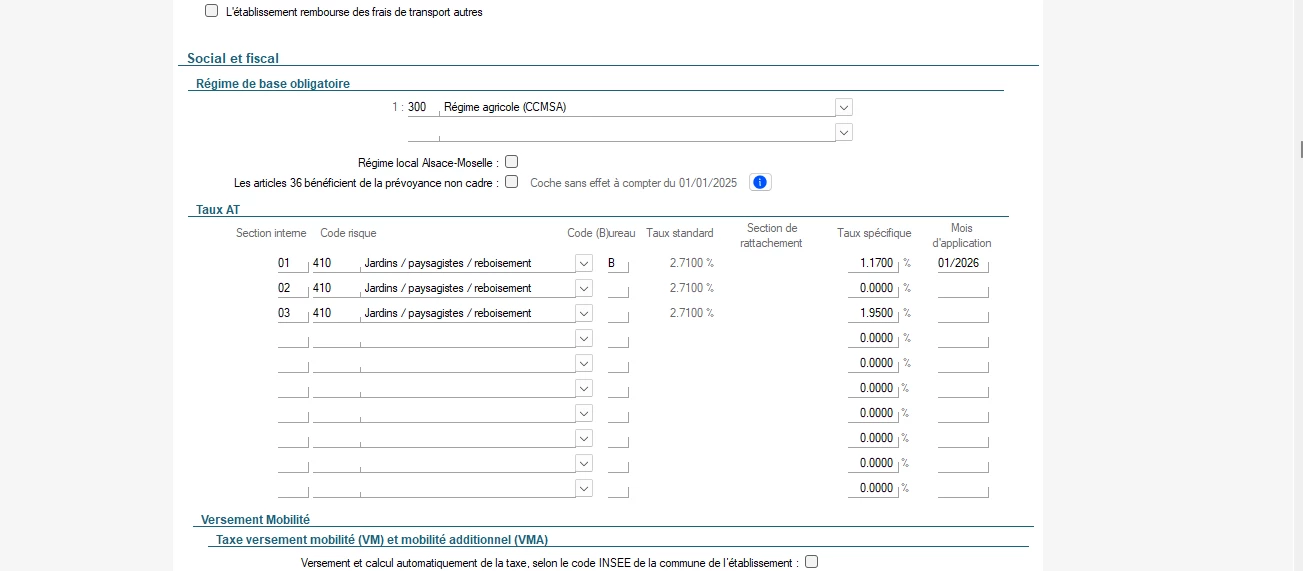Expand the empty second régime dropdown
Image resolution: width=1303 pixels, height=571 pixels.
[x=844, y=132]
